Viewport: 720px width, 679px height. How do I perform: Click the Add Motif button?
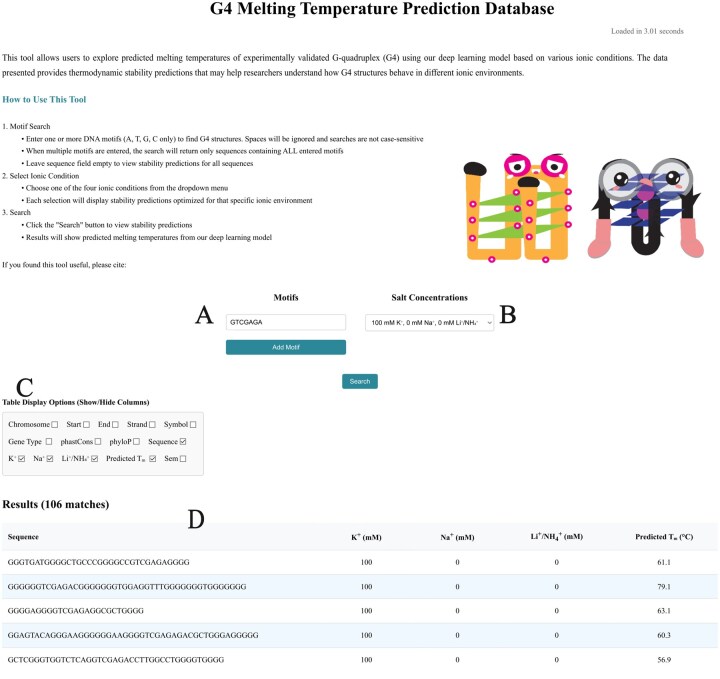click(286, 348)
